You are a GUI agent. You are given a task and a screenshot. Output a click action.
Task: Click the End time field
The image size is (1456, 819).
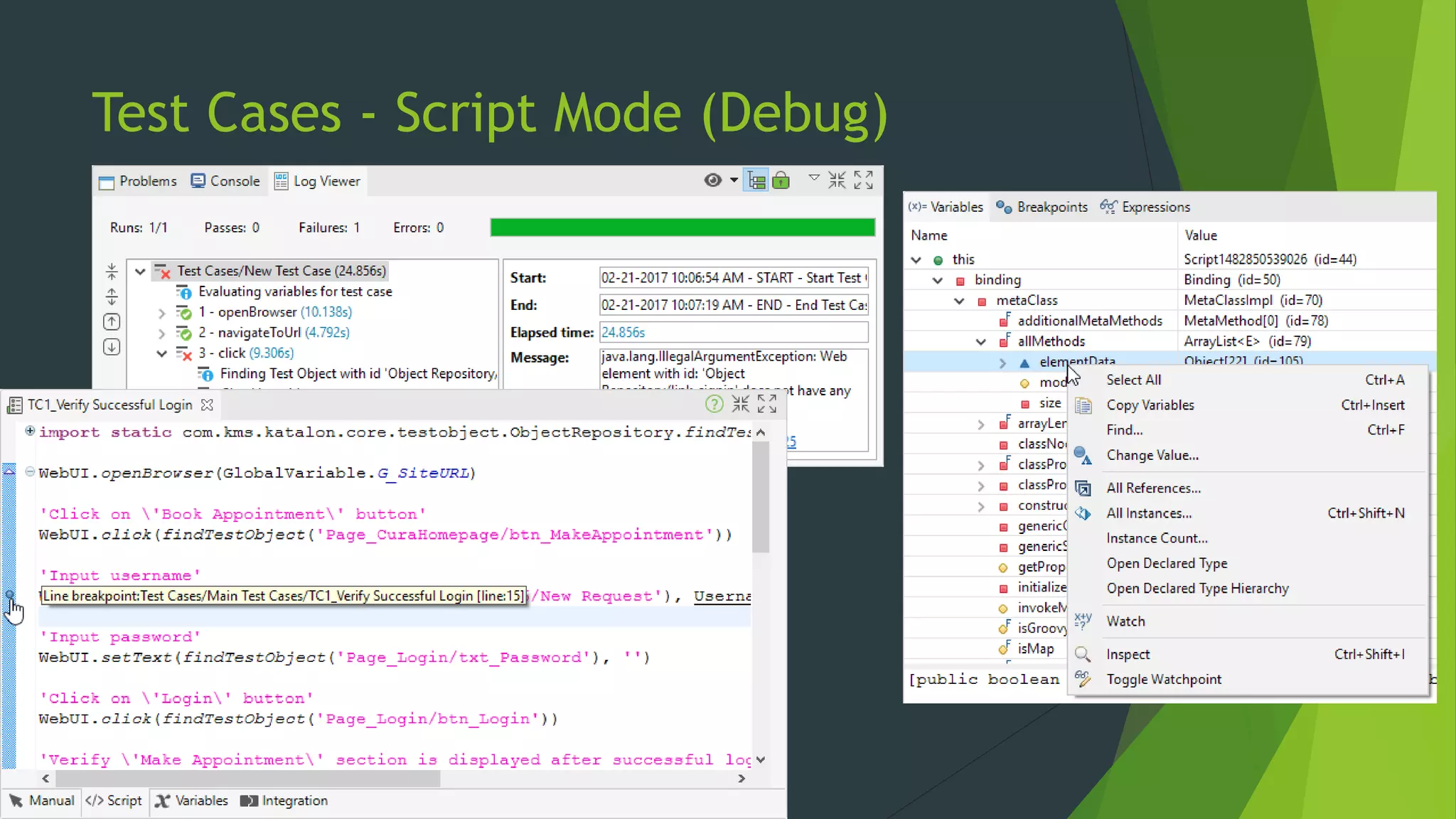point(734,305)
